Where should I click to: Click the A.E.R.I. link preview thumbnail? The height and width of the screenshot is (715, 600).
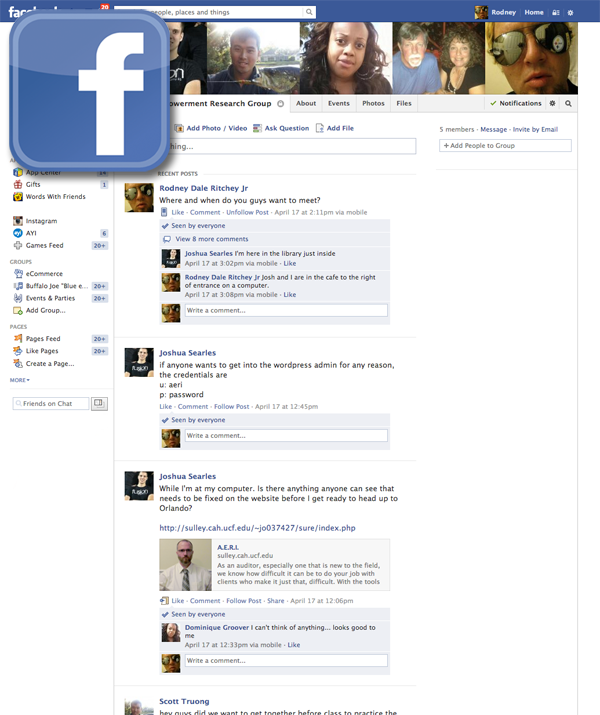click(x=185, y=565)
